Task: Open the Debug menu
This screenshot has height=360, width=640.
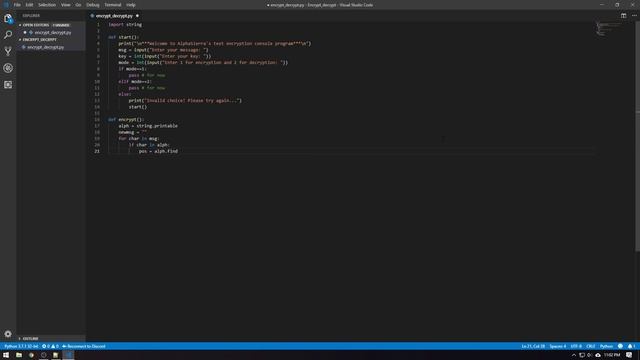Action: pos(93,5)
